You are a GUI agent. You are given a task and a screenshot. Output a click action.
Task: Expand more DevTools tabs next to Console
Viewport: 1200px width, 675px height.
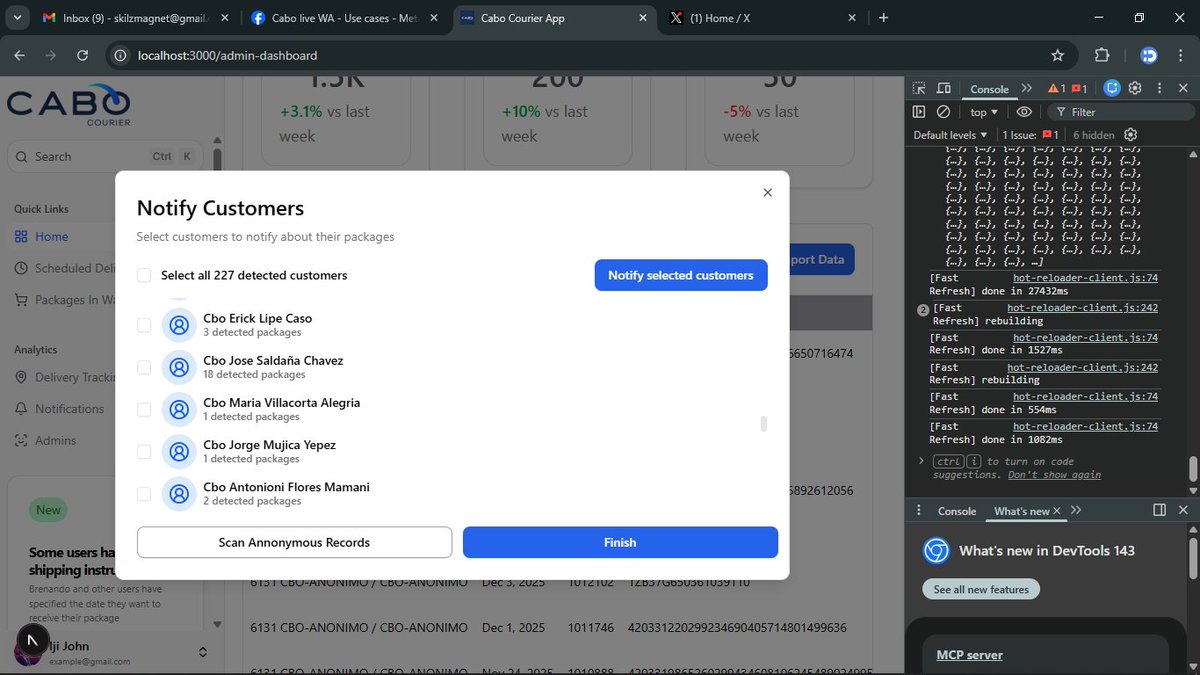(1026, 88)
